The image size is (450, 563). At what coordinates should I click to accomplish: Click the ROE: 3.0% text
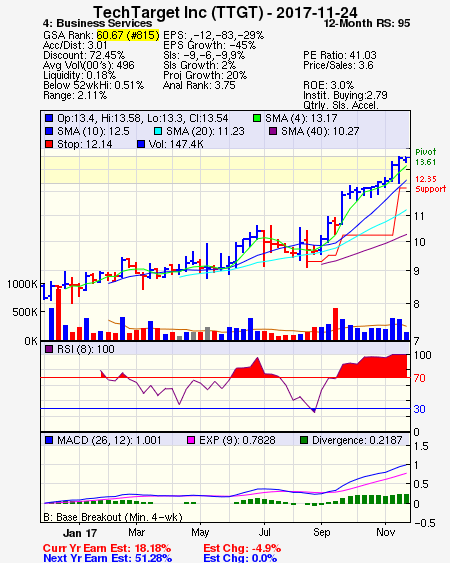click(328, 85)
